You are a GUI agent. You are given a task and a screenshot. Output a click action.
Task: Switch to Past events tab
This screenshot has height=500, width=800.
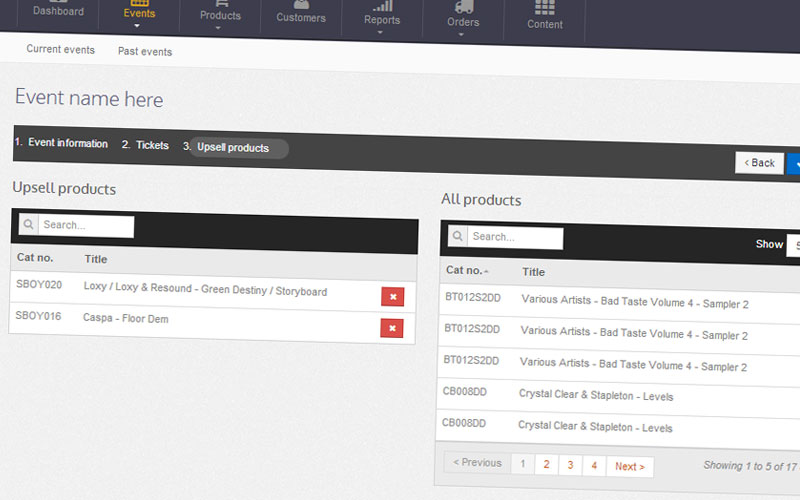click(145, 52)
